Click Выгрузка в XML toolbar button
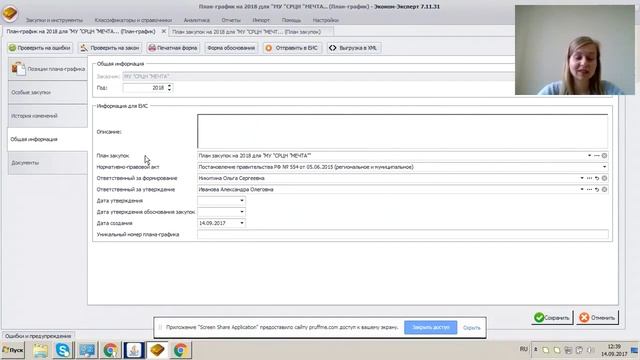Viewport: 640px width, 360px height. [x=353, y=48]
